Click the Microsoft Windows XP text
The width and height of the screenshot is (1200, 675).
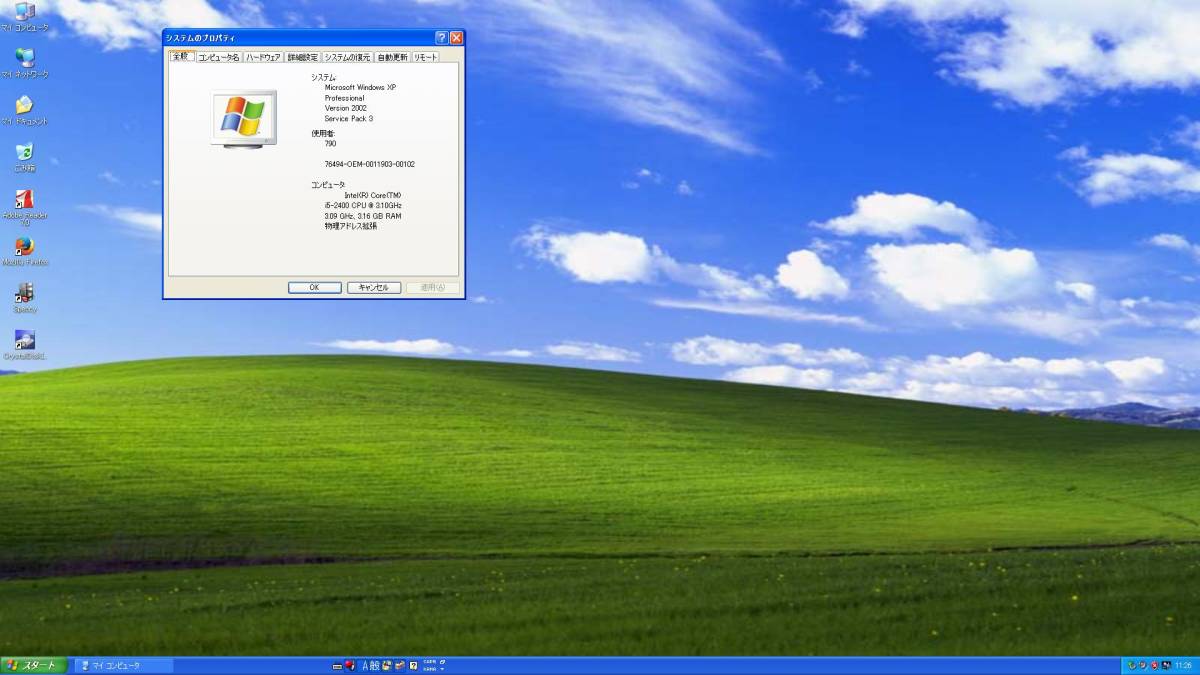tap(360, 87)
